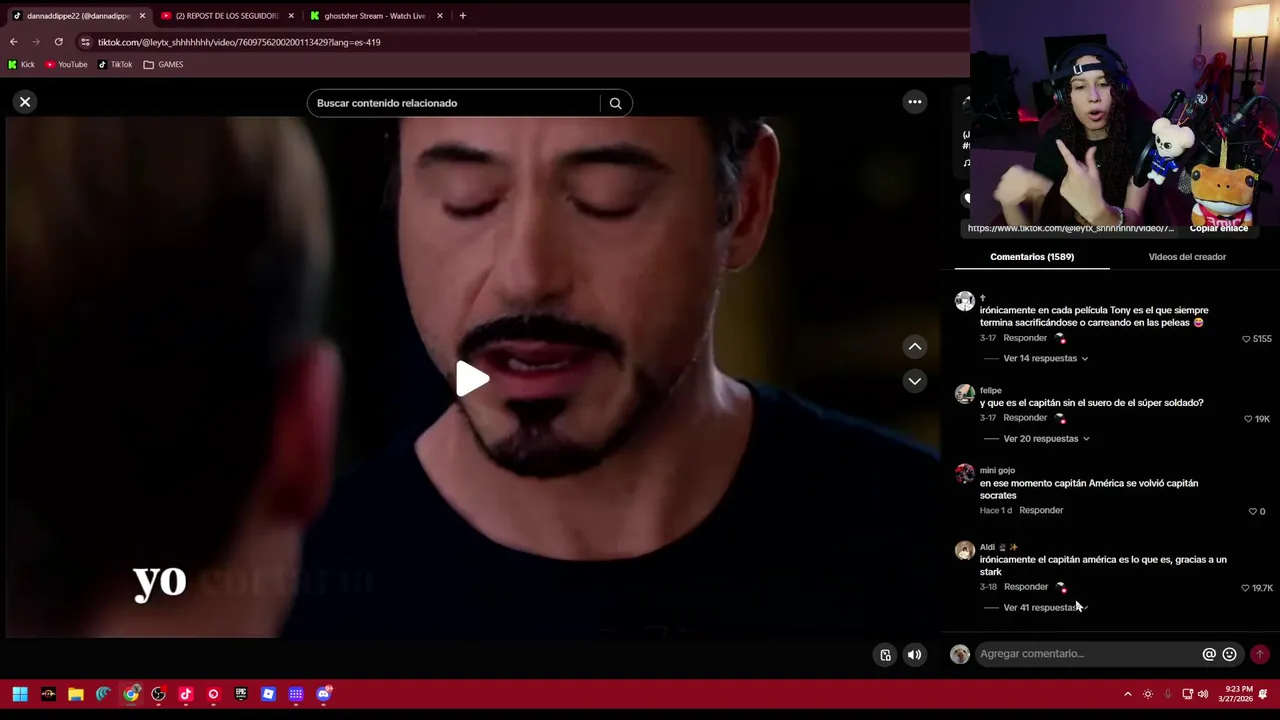Switch to Videos del creador tab
Screen dimensions: 1280x720
(1187, 257)
